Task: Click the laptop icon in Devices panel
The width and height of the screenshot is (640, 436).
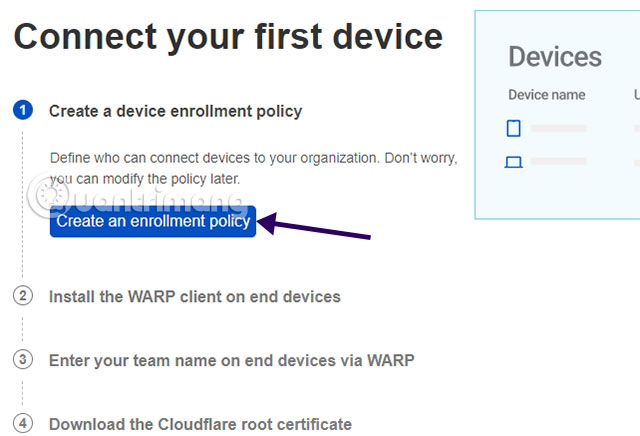Action: click(x=514, y=161)
